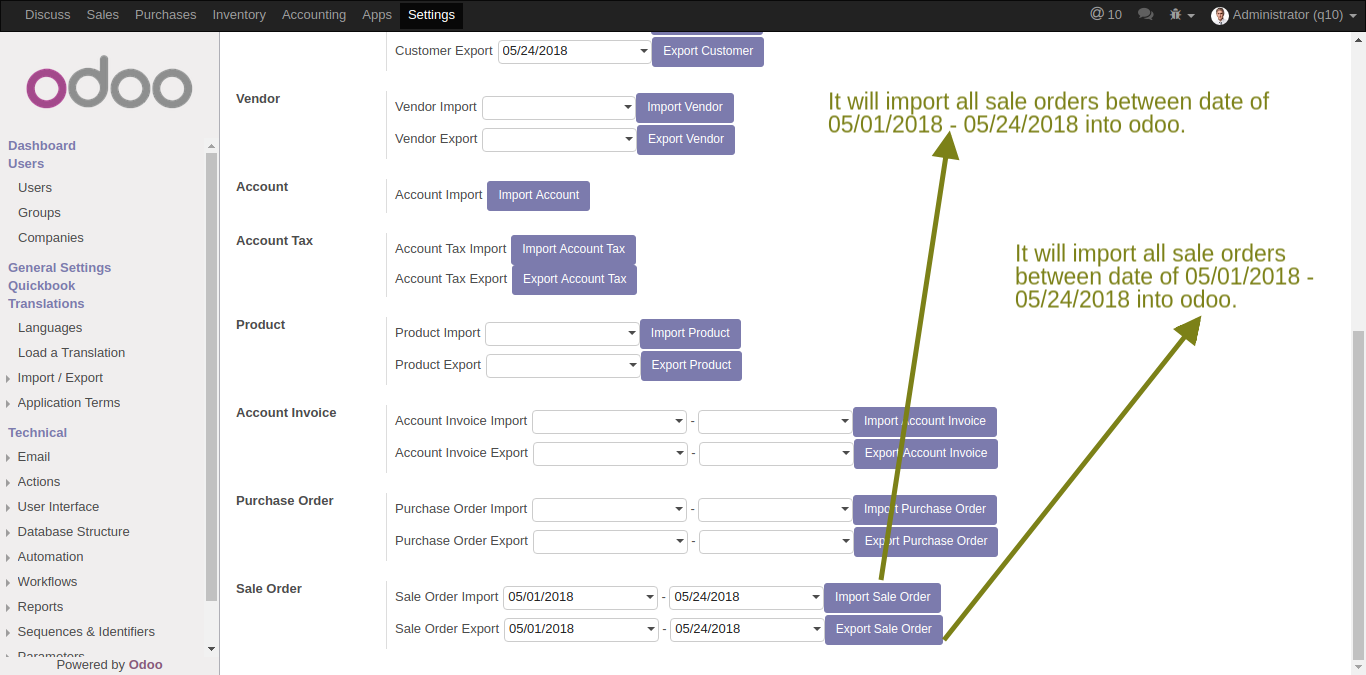Click the main page vertical scrollbar
Viewport: 1366px width, 675px height.
(1358, 495)
